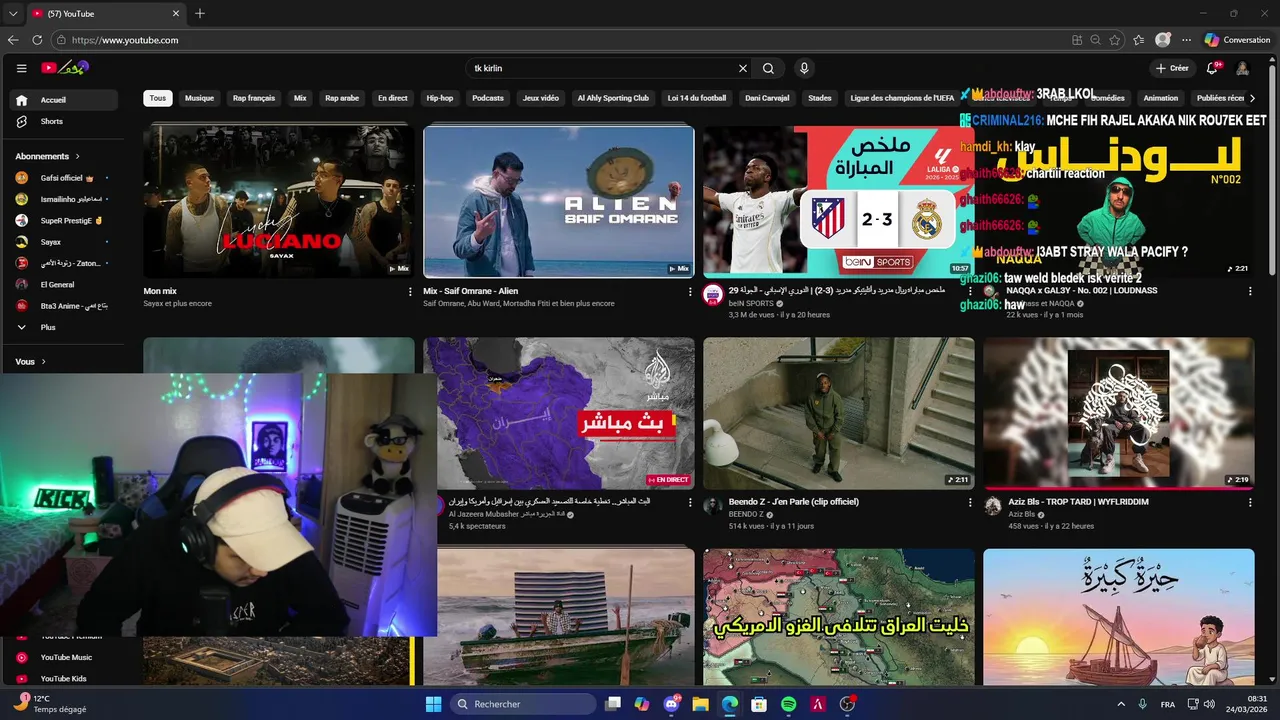The height and width of the screenshot is (720, 1280).
Task: Open options for the Mon mix video
Action: click(x=410, y=292)
